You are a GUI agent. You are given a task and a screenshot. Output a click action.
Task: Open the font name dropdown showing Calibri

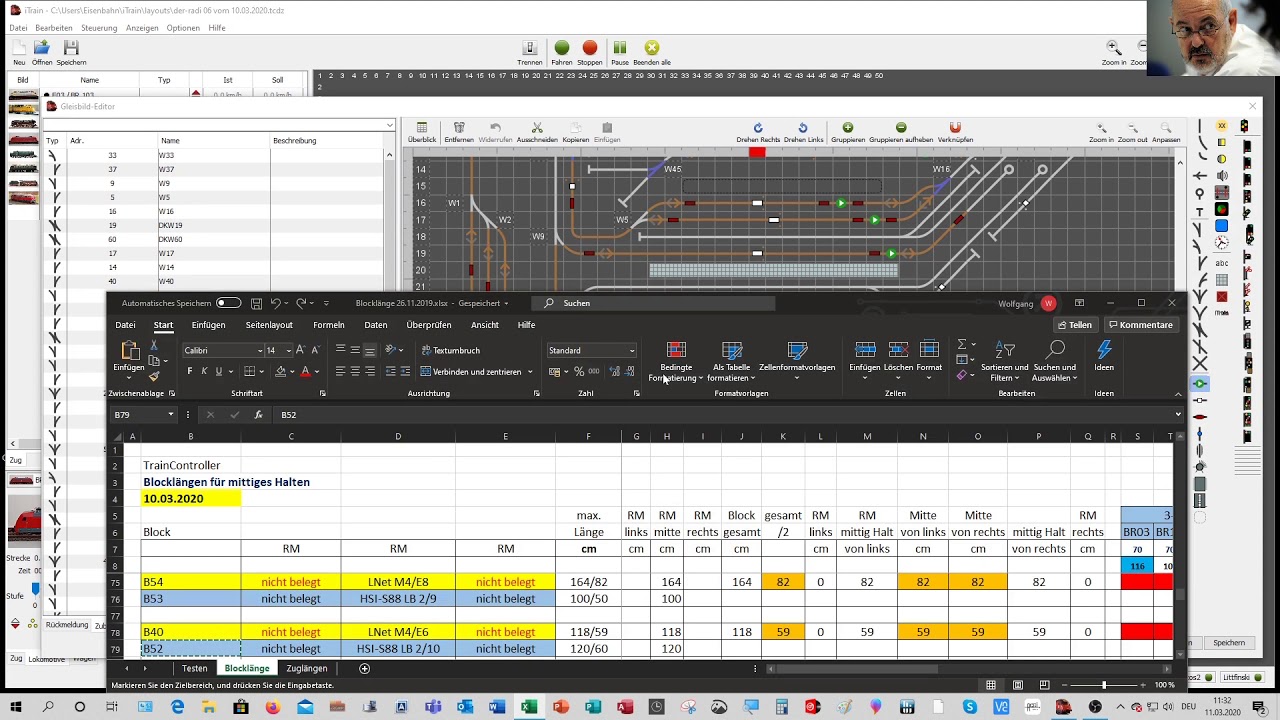tap(259, 350)
